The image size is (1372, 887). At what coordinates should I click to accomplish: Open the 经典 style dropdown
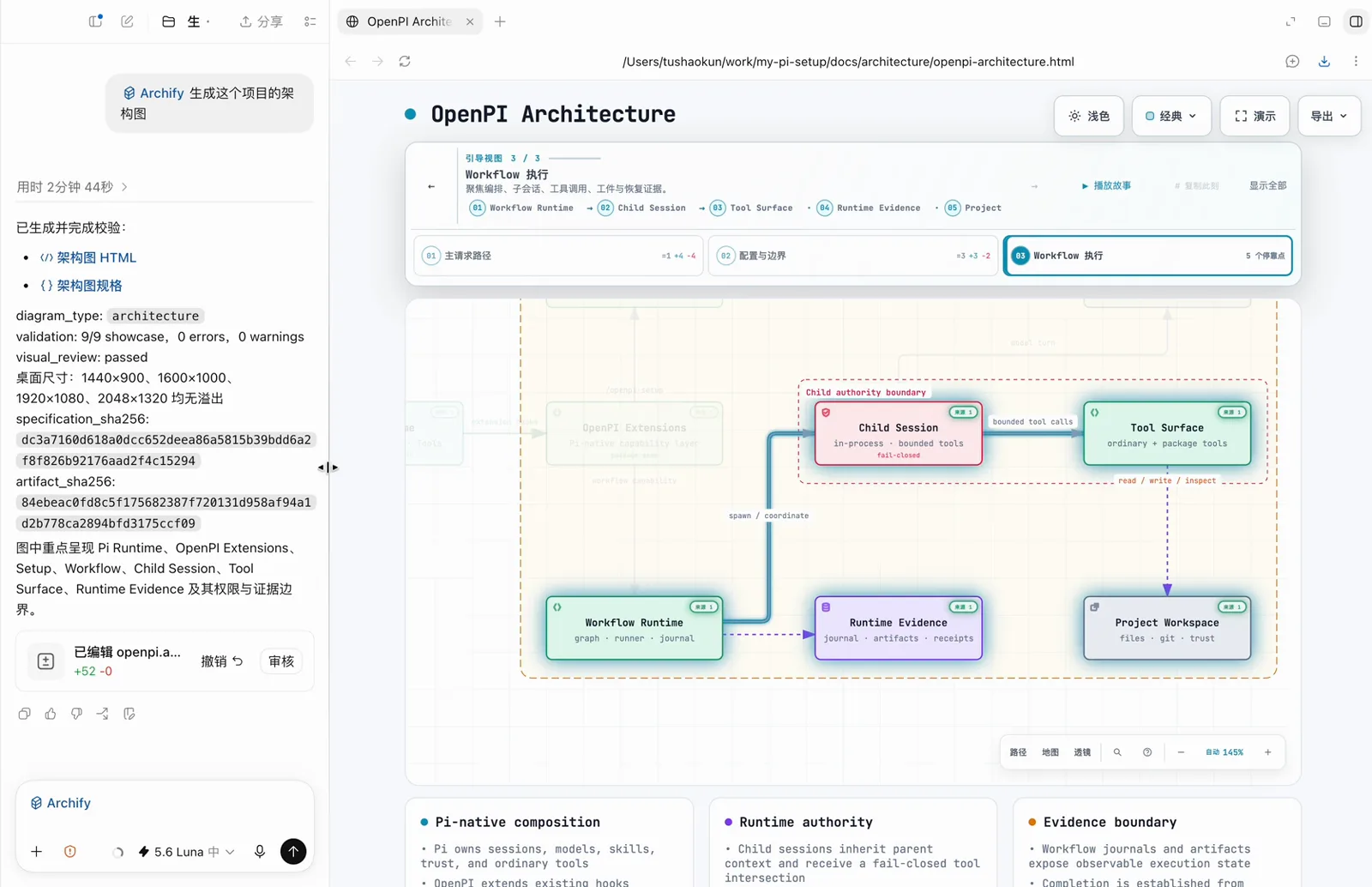point(1171,116)
